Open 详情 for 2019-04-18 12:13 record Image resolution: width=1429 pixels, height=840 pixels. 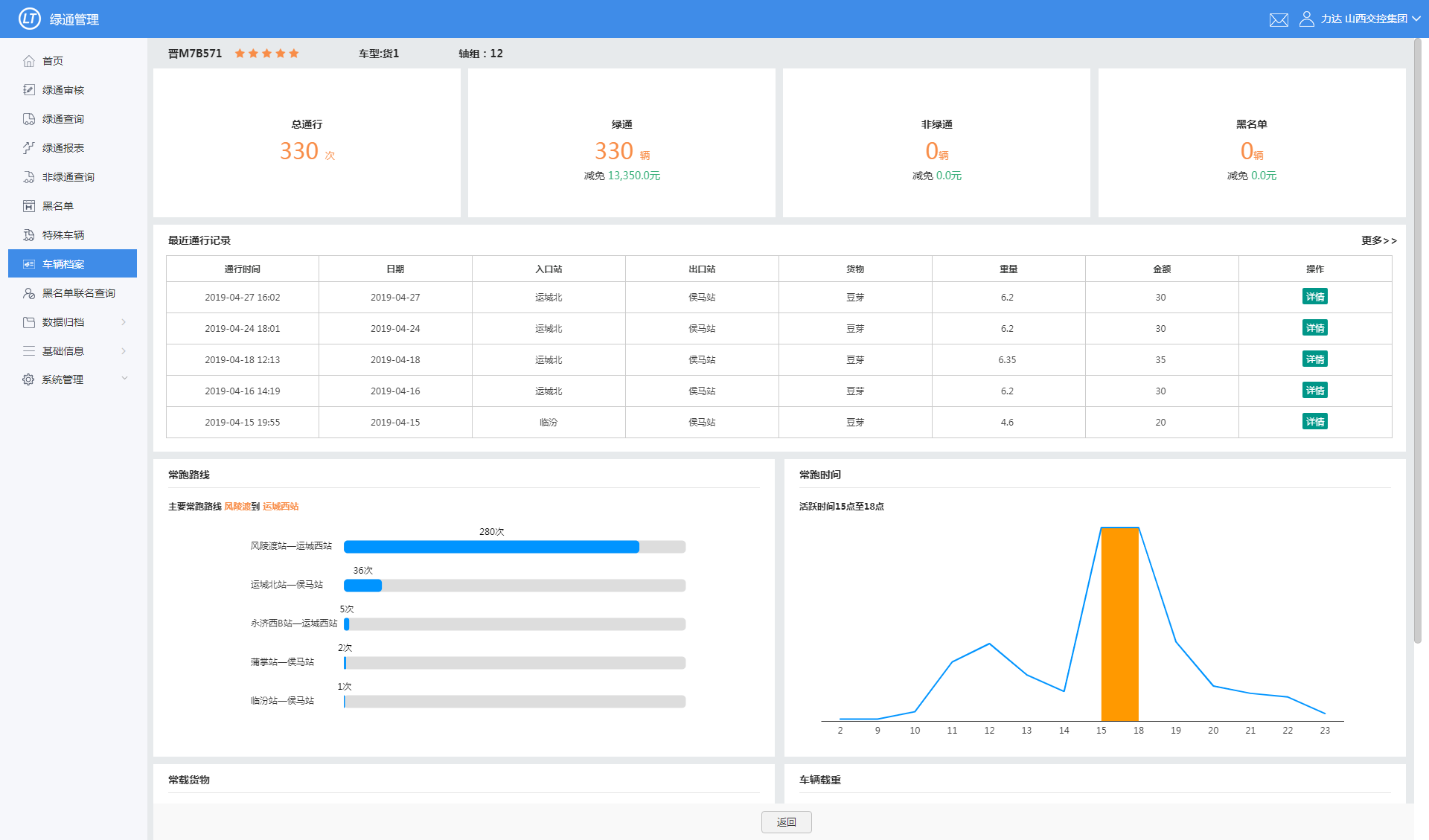coord(1314,359)
